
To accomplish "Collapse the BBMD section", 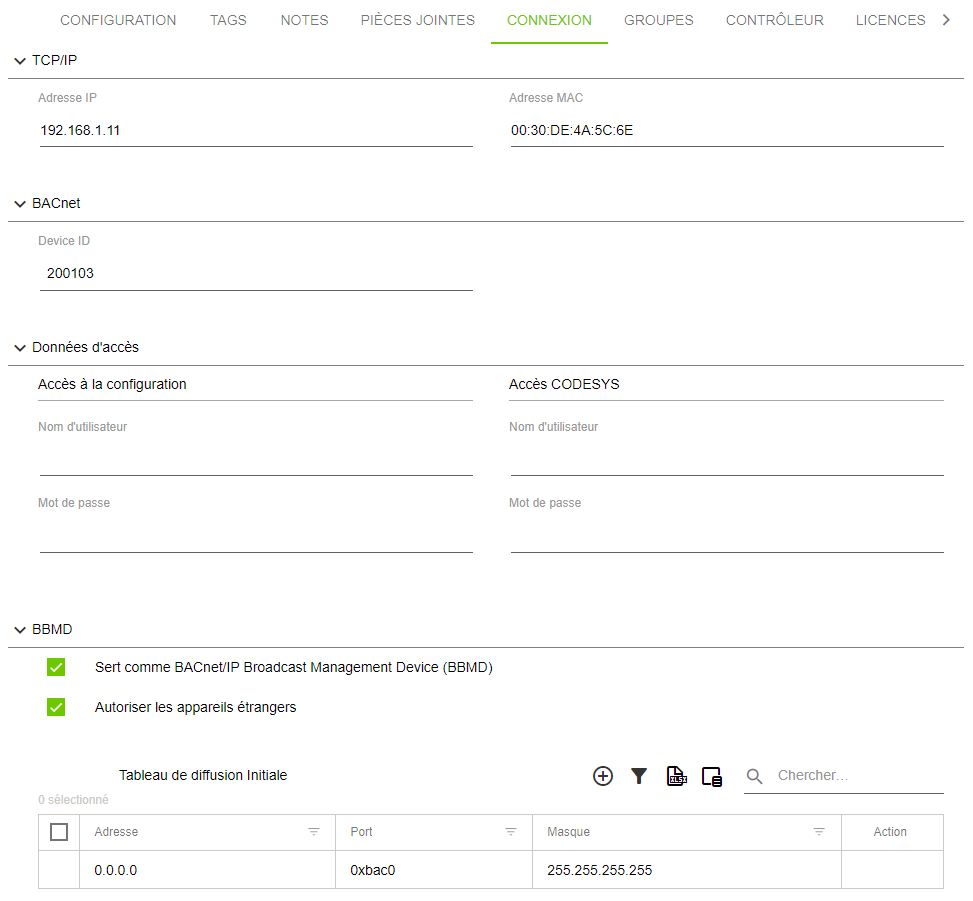I will pyautogui.click(x=20, y=630).
